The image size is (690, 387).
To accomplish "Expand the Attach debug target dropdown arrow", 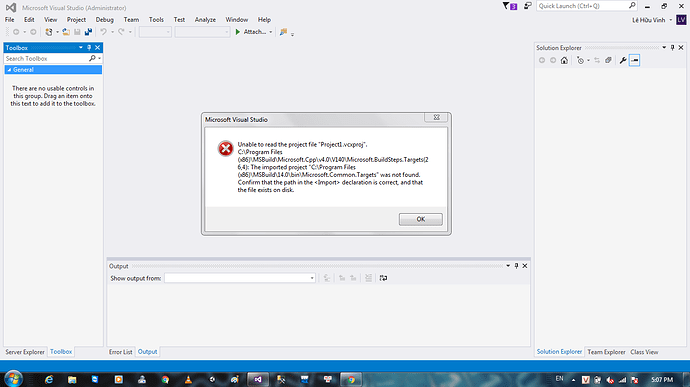I will pos(270,32).
